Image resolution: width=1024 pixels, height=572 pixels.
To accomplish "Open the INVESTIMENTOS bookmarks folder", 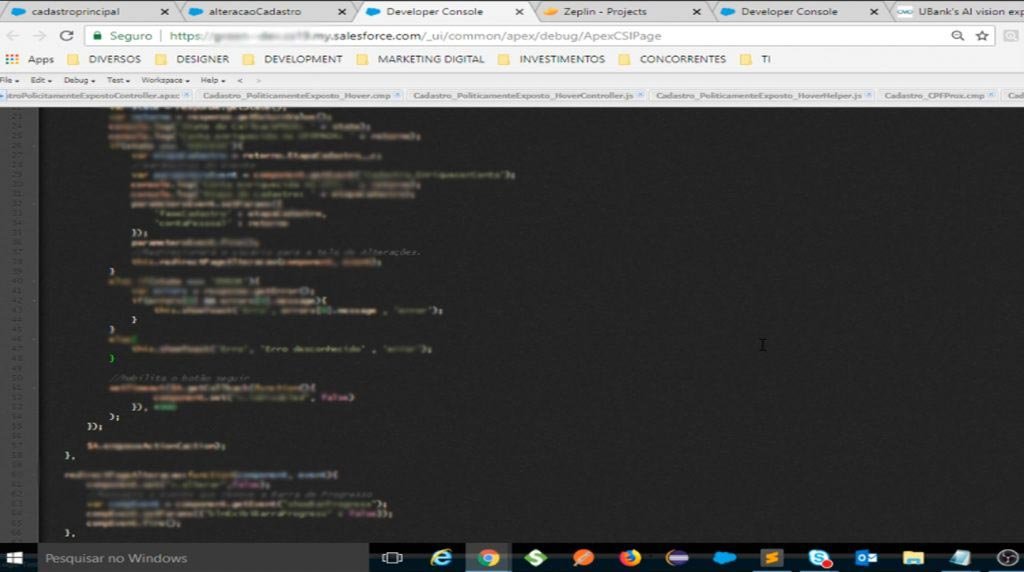I will [x=552, y=59].
